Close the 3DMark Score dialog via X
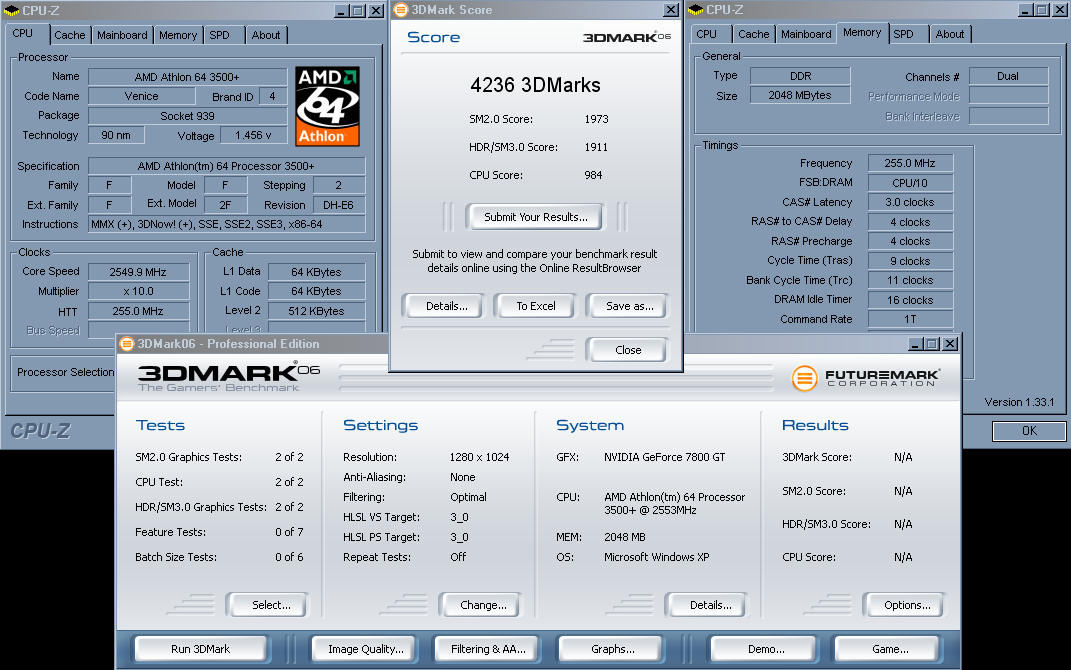Viewport: 1071px width, 670px height. (x=671, y=10)
